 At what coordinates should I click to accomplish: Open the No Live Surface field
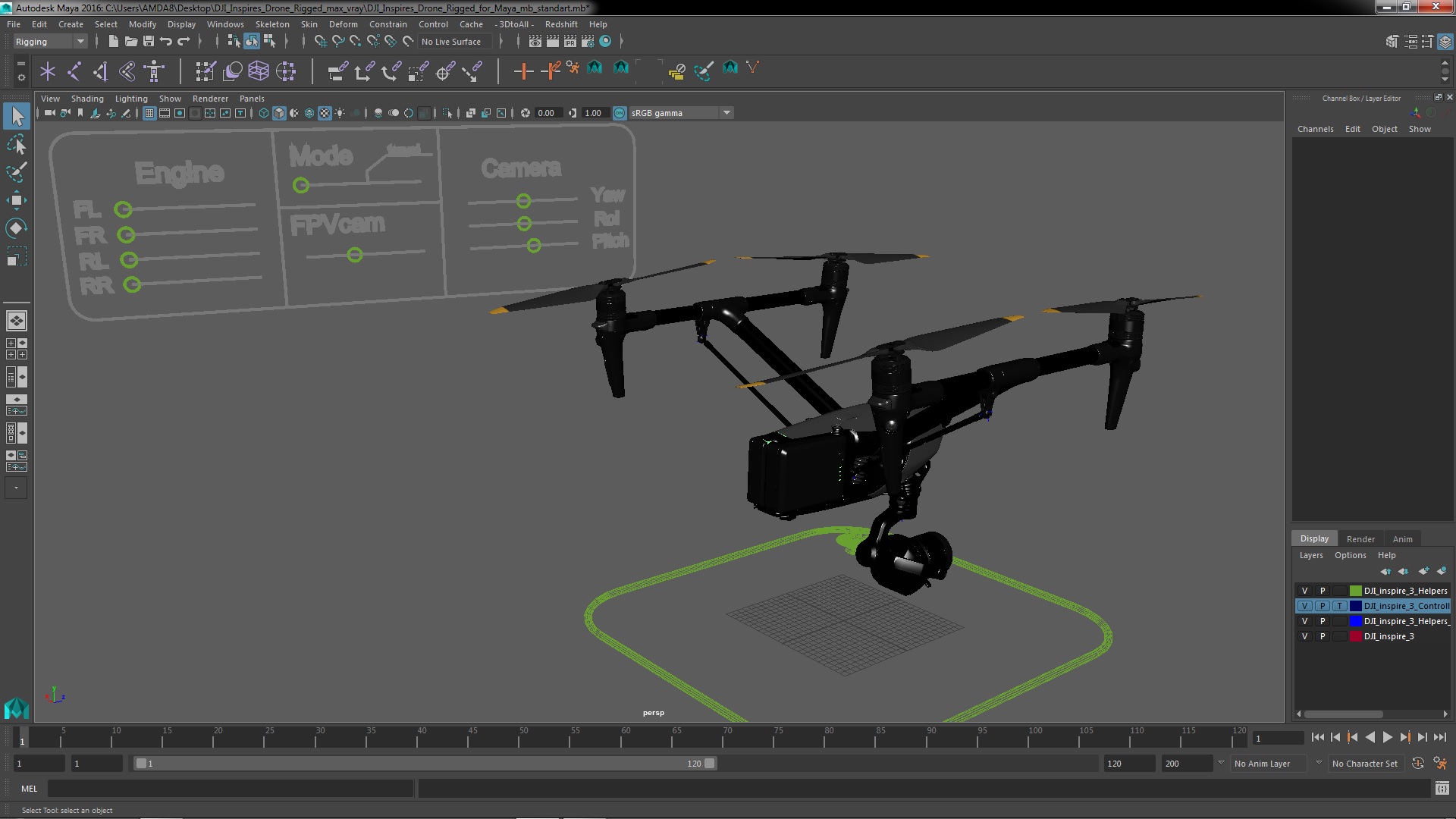point(455,42)
